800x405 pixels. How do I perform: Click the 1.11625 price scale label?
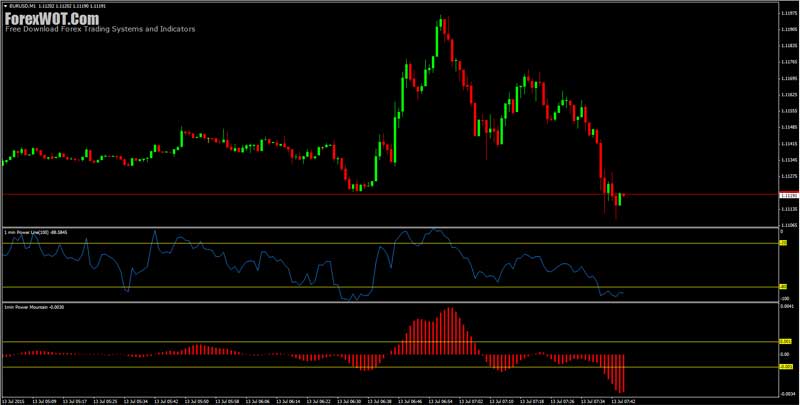click(x=788, y=95)
